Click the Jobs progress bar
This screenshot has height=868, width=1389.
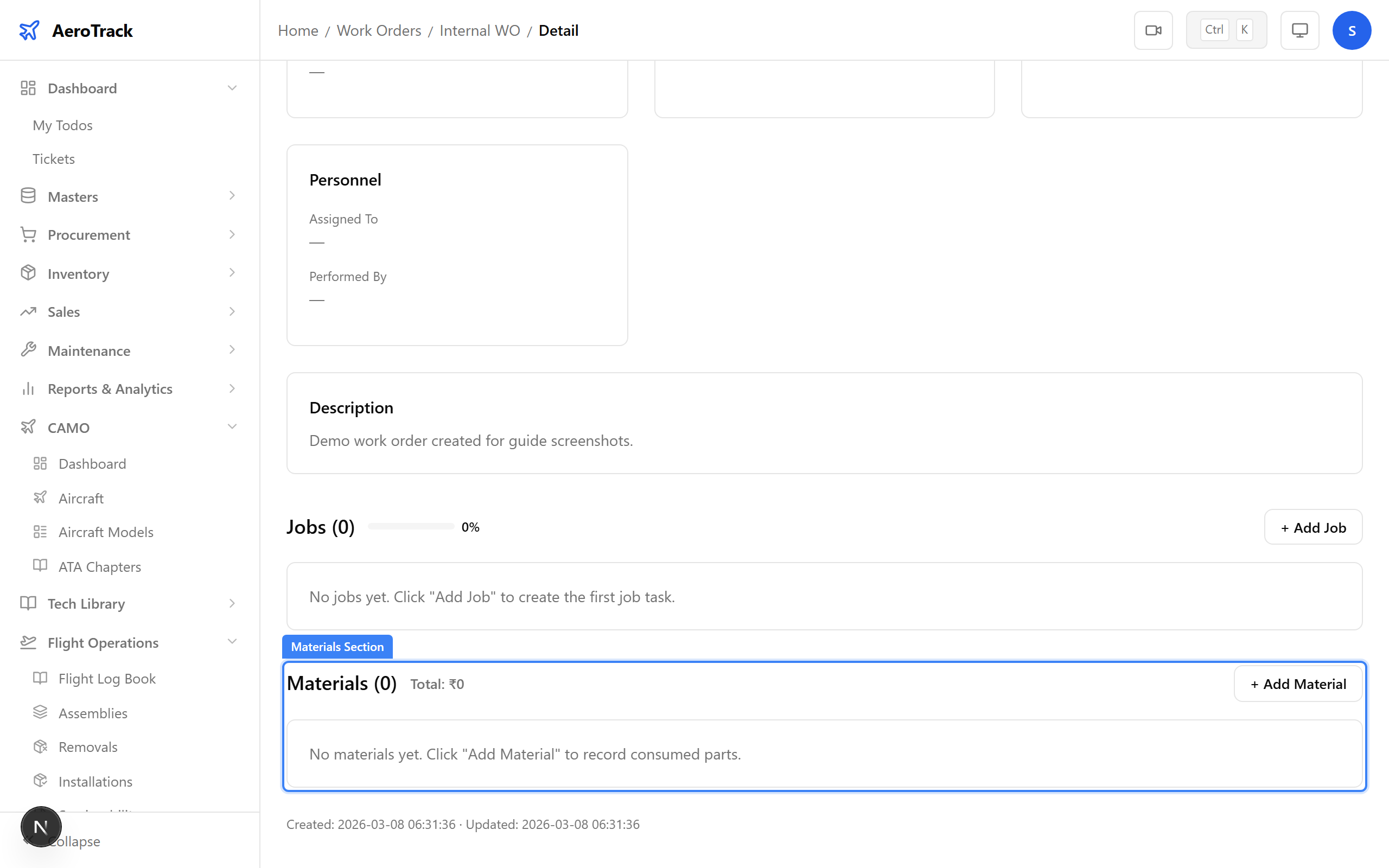pyautogui.click(x=410, y=526)
